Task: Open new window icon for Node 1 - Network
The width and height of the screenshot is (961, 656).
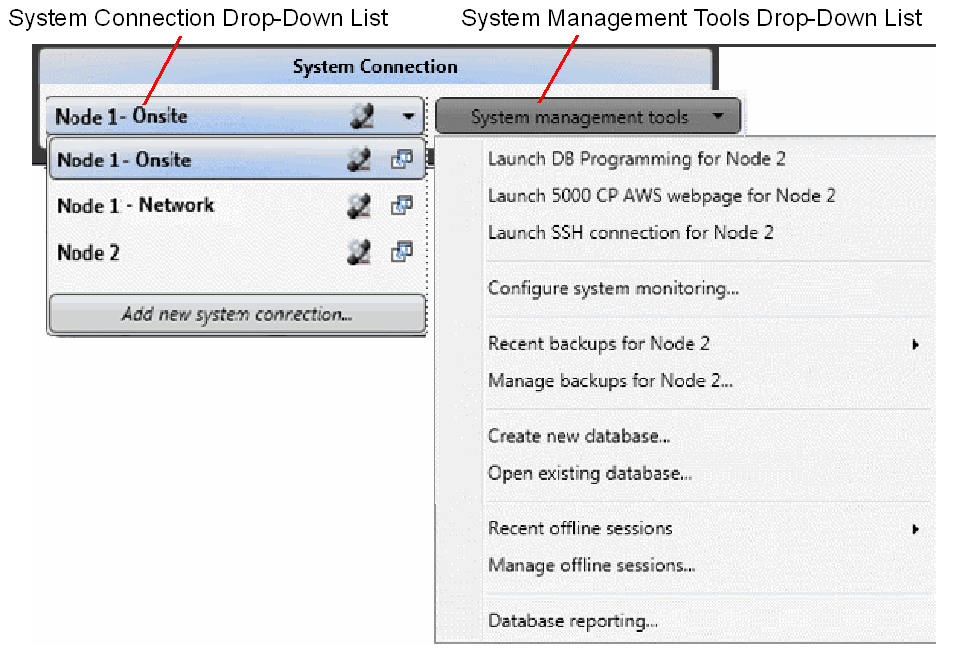Action: coord(402,205)
